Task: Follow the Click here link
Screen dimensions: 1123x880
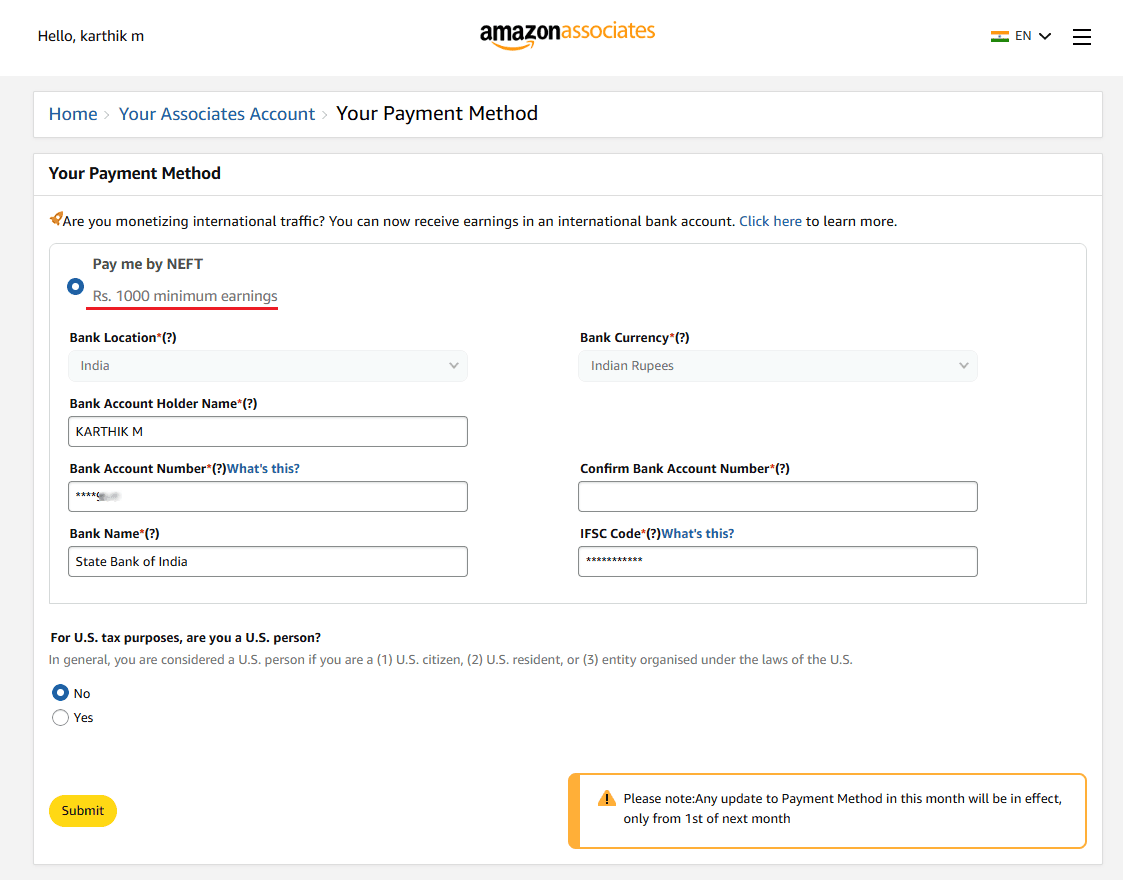Action: [x=770, y=221]
